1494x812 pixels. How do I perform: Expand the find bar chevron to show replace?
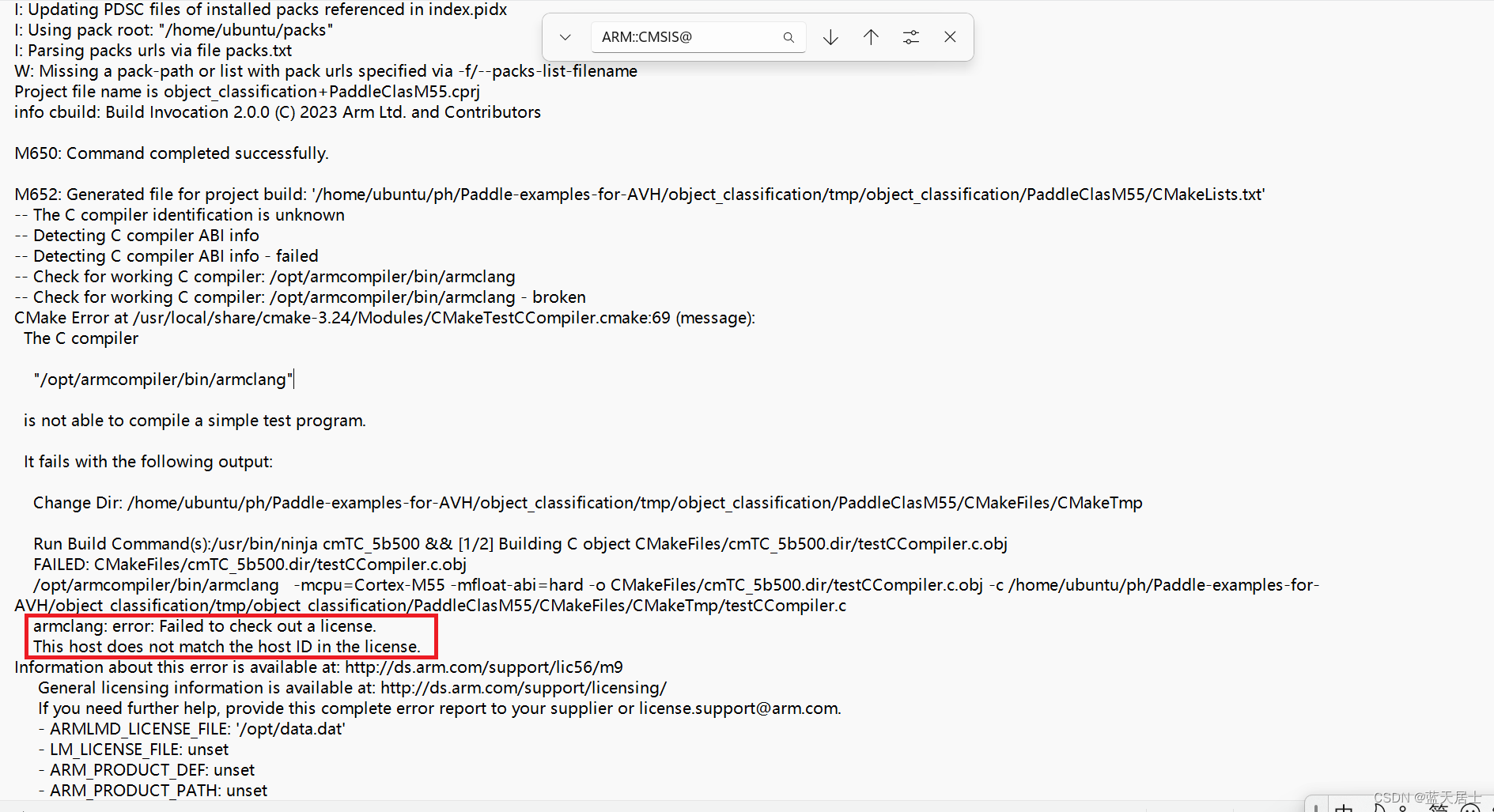(x=565, y=36)
